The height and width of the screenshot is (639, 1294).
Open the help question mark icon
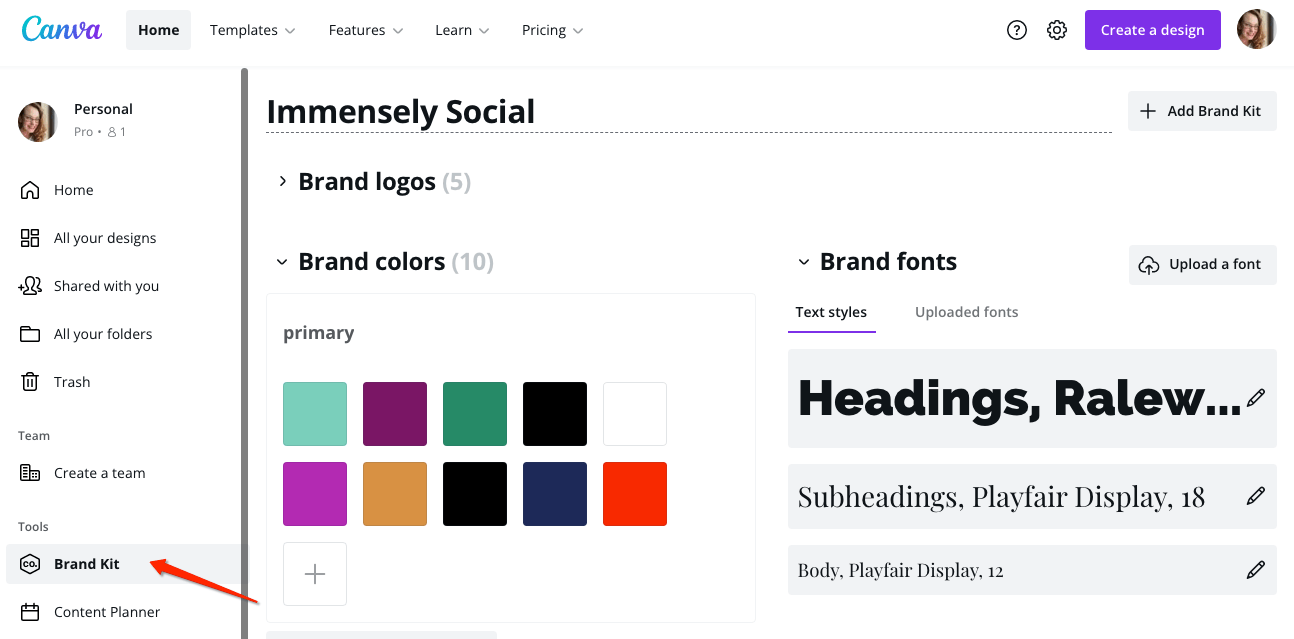click(x=1017, y=30)
